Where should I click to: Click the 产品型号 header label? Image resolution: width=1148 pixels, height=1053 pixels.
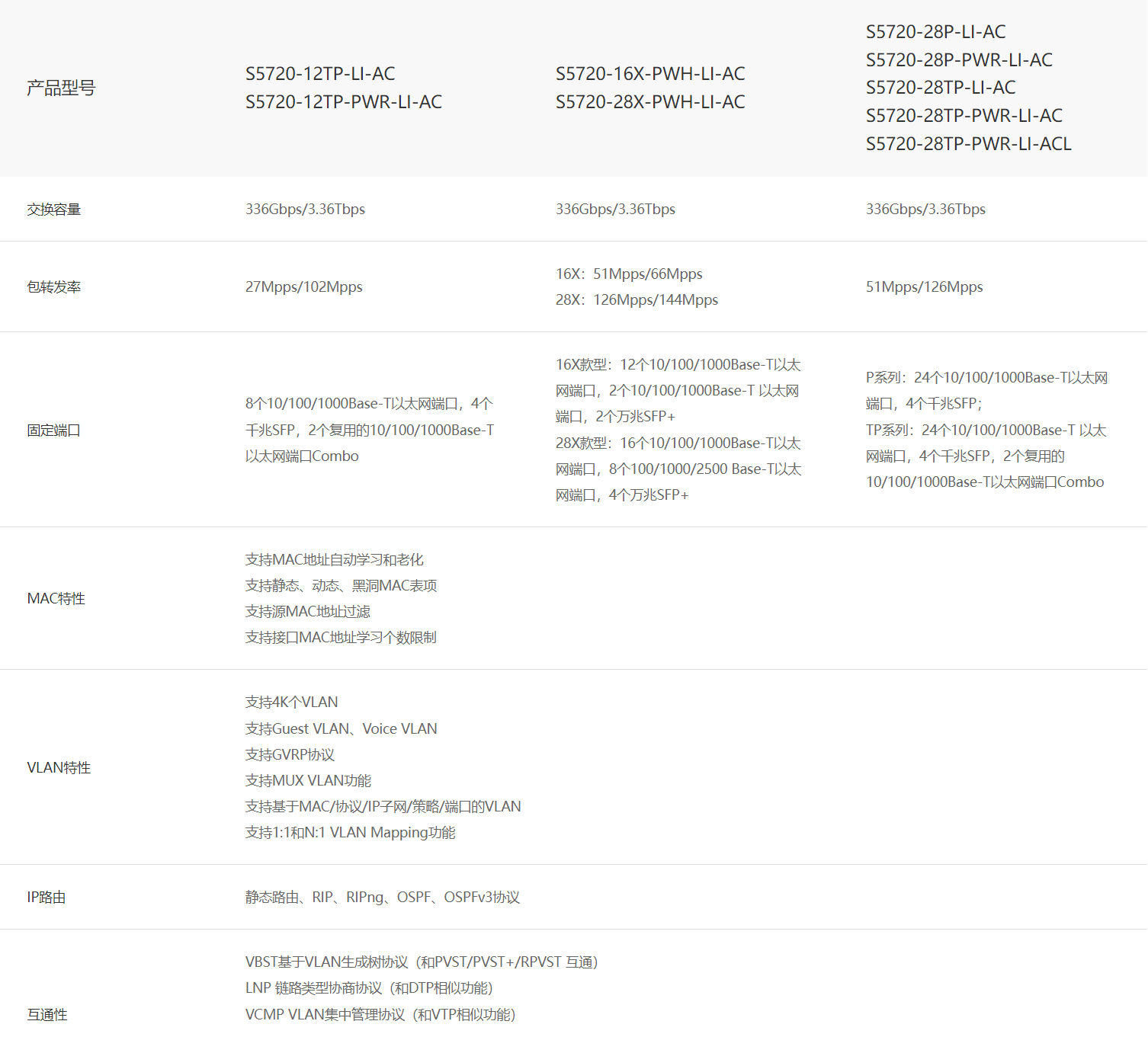pos(61,88)
